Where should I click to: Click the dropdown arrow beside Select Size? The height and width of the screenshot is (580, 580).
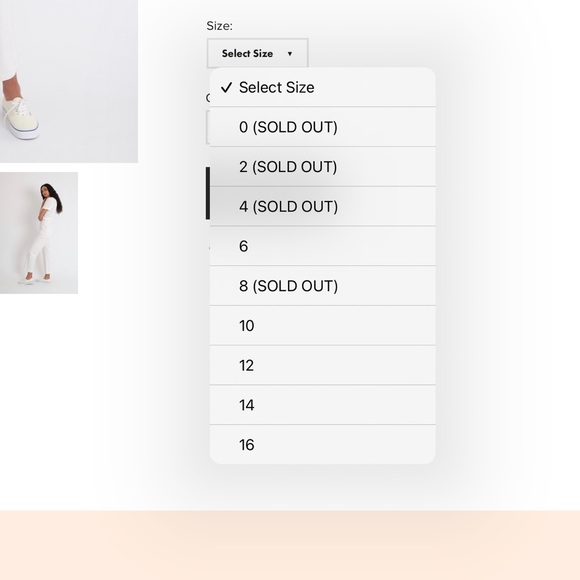click(x=290, y=54)
